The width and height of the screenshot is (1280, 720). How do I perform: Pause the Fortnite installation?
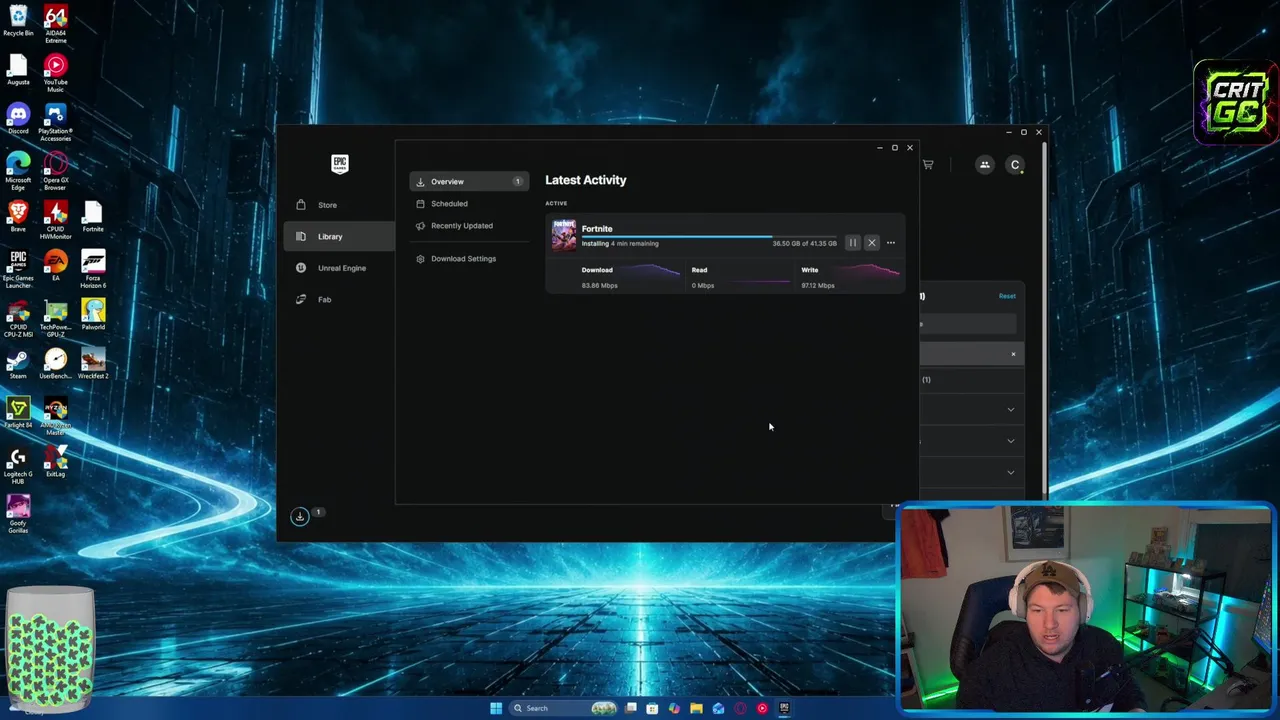[852, 243]
